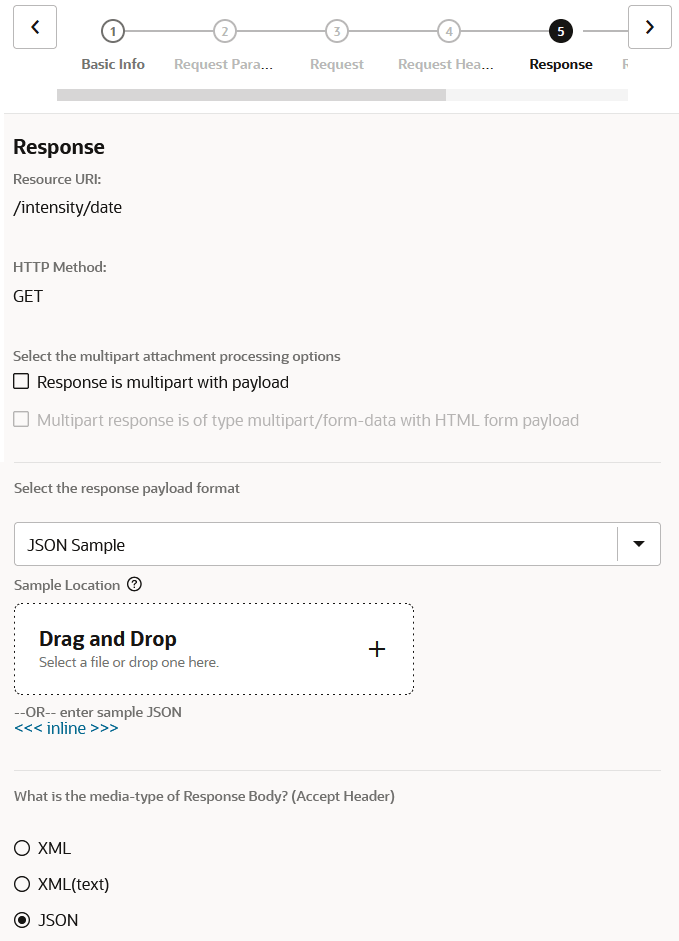Jump to Request Para... step label

223,64
